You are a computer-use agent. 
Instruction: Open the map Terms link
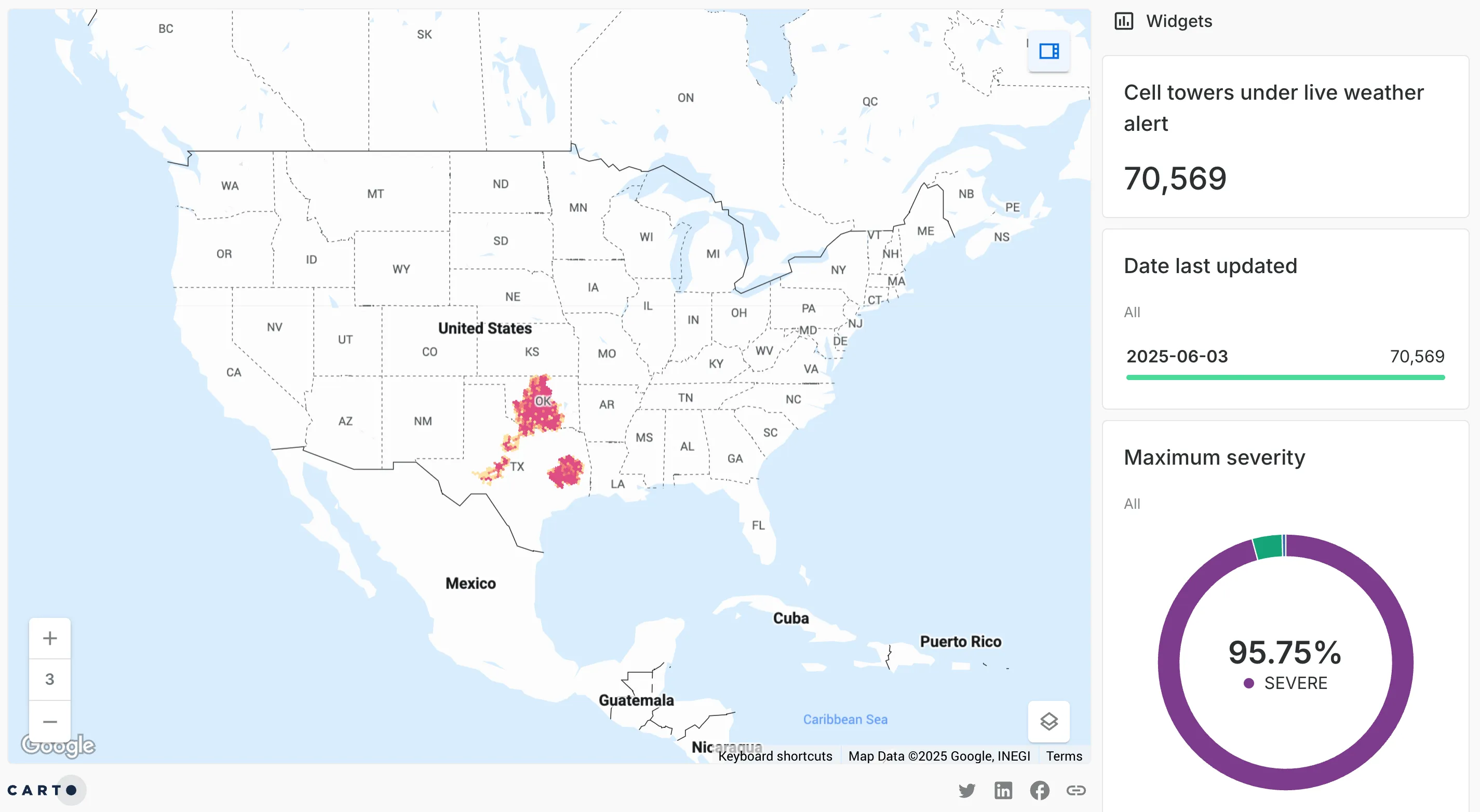coord(1064,756)
